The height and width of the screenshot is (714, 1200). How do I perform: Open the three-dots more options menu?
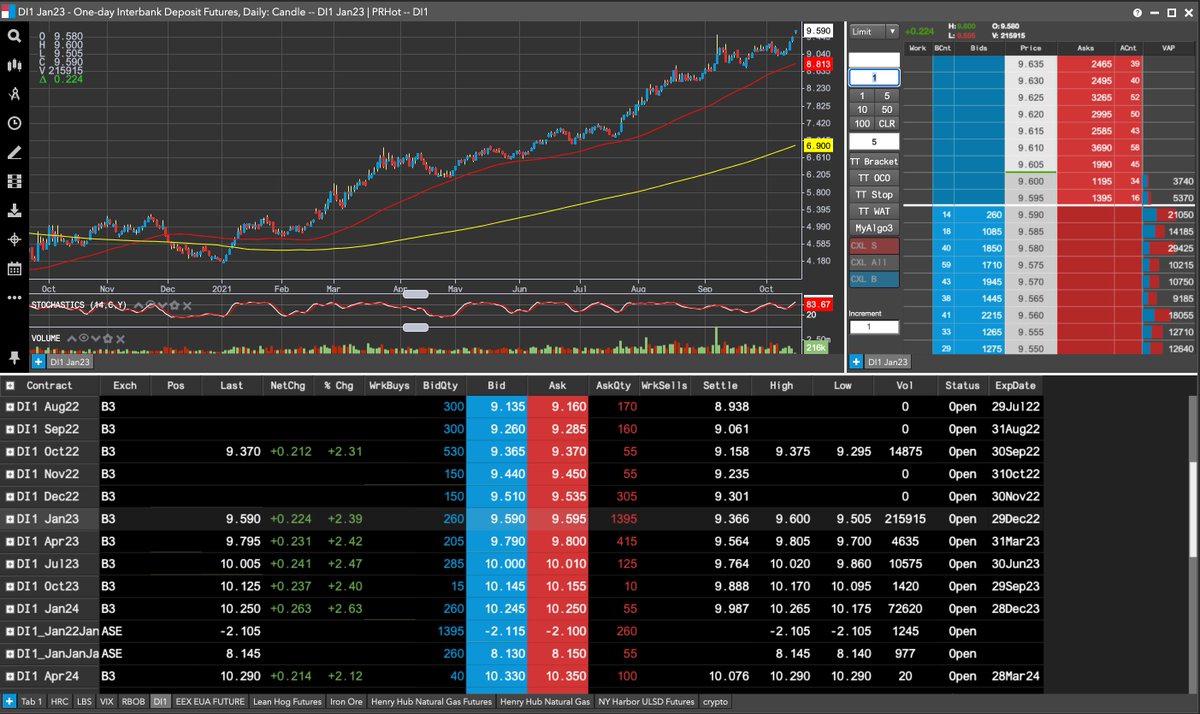click(14, 298)
